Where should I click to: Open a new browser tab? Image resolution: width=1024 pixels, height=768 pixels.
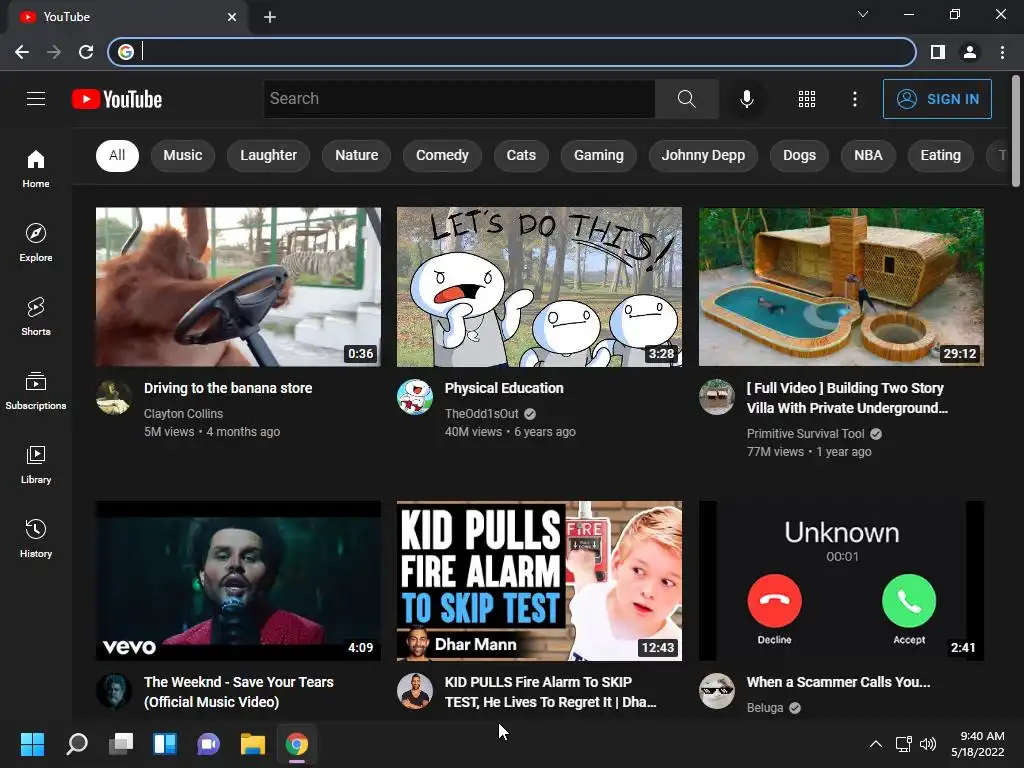pyautogui.click(x=270, y=17)
